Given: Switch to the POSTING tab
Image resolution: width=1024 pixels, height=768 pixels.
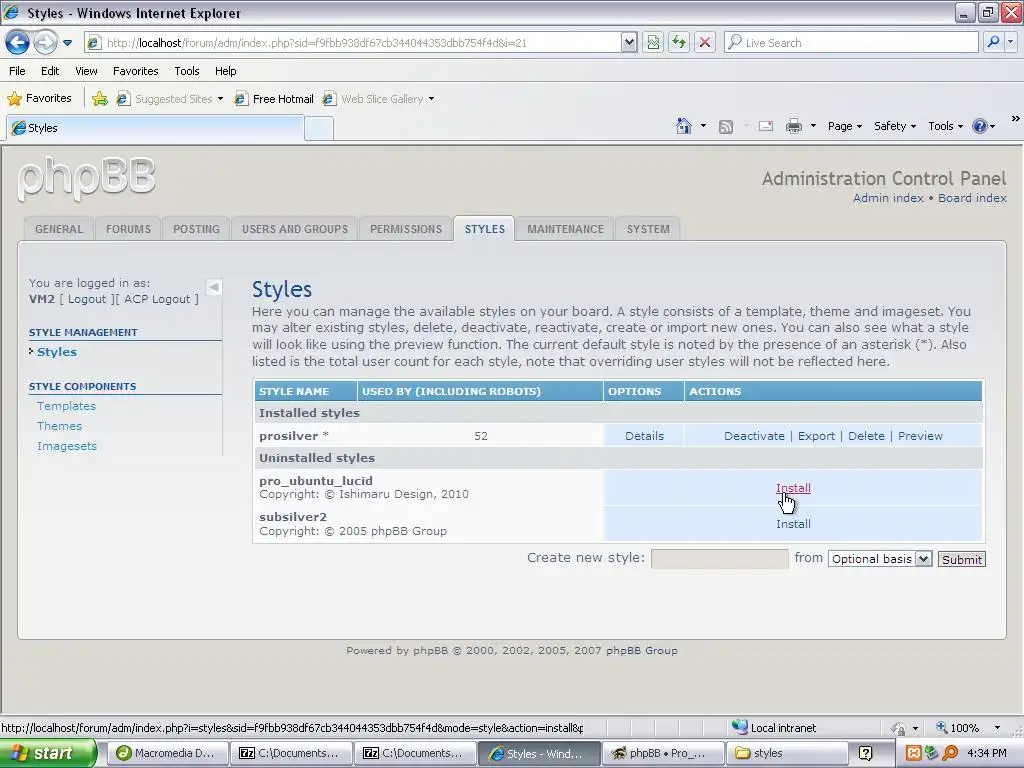Looking at the screenshot, I should coord(196,229).
